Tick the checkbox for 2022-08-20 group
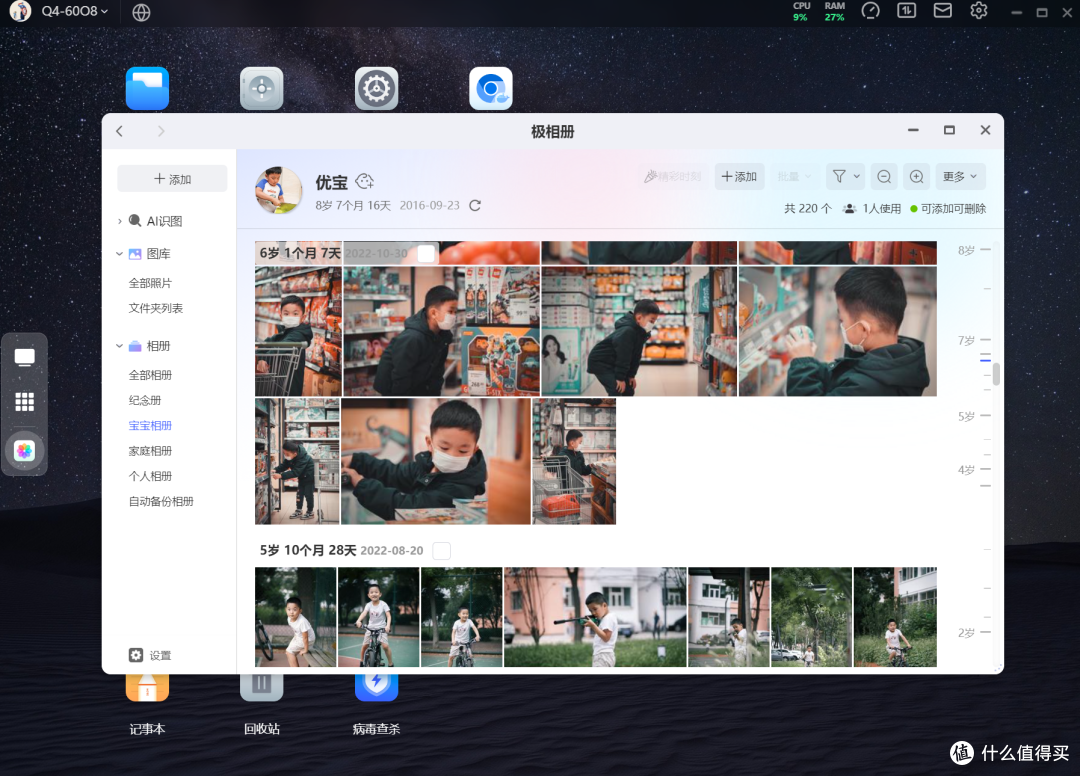This screenshot has width=1080, height=776. click(442, 551)
